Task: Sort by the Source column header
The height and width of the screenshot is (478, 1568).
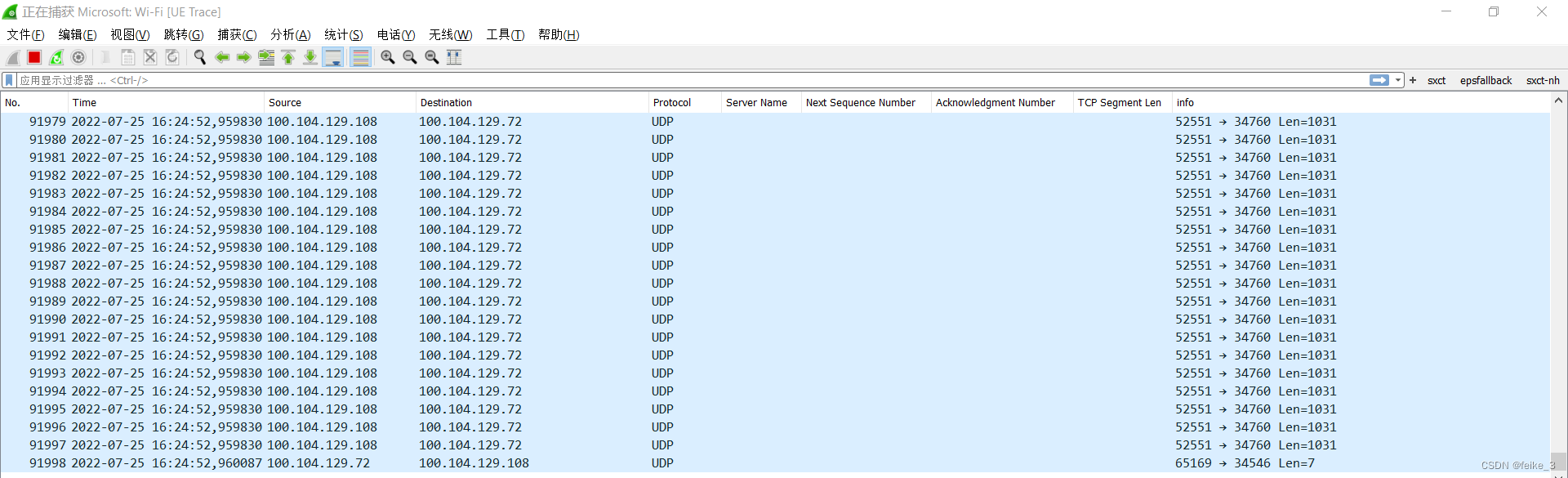Action: pos(341,103)
